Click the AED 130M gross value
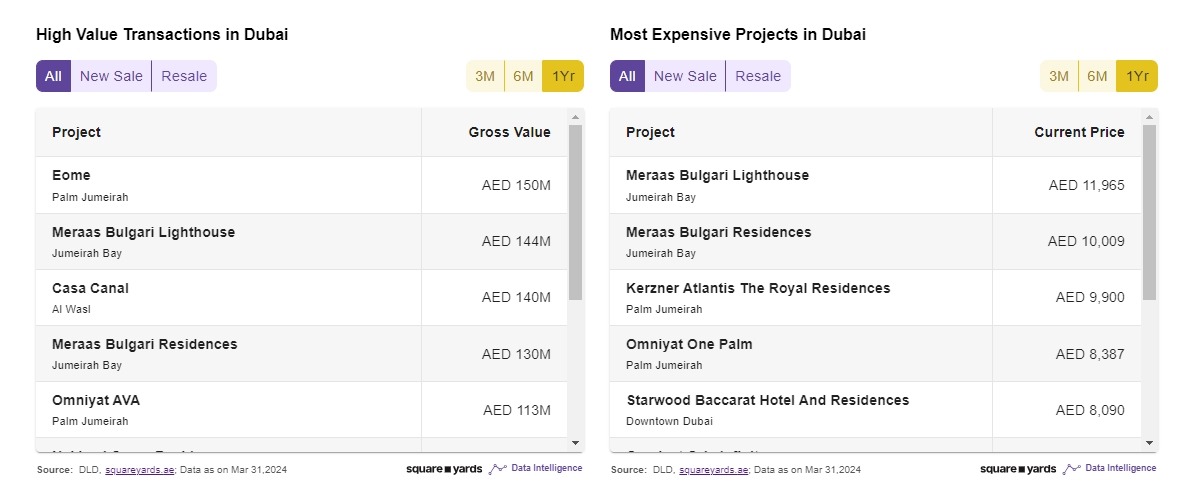Image resolution: width=1204 pixels, height=504 pixels. [x=516, y=354]
